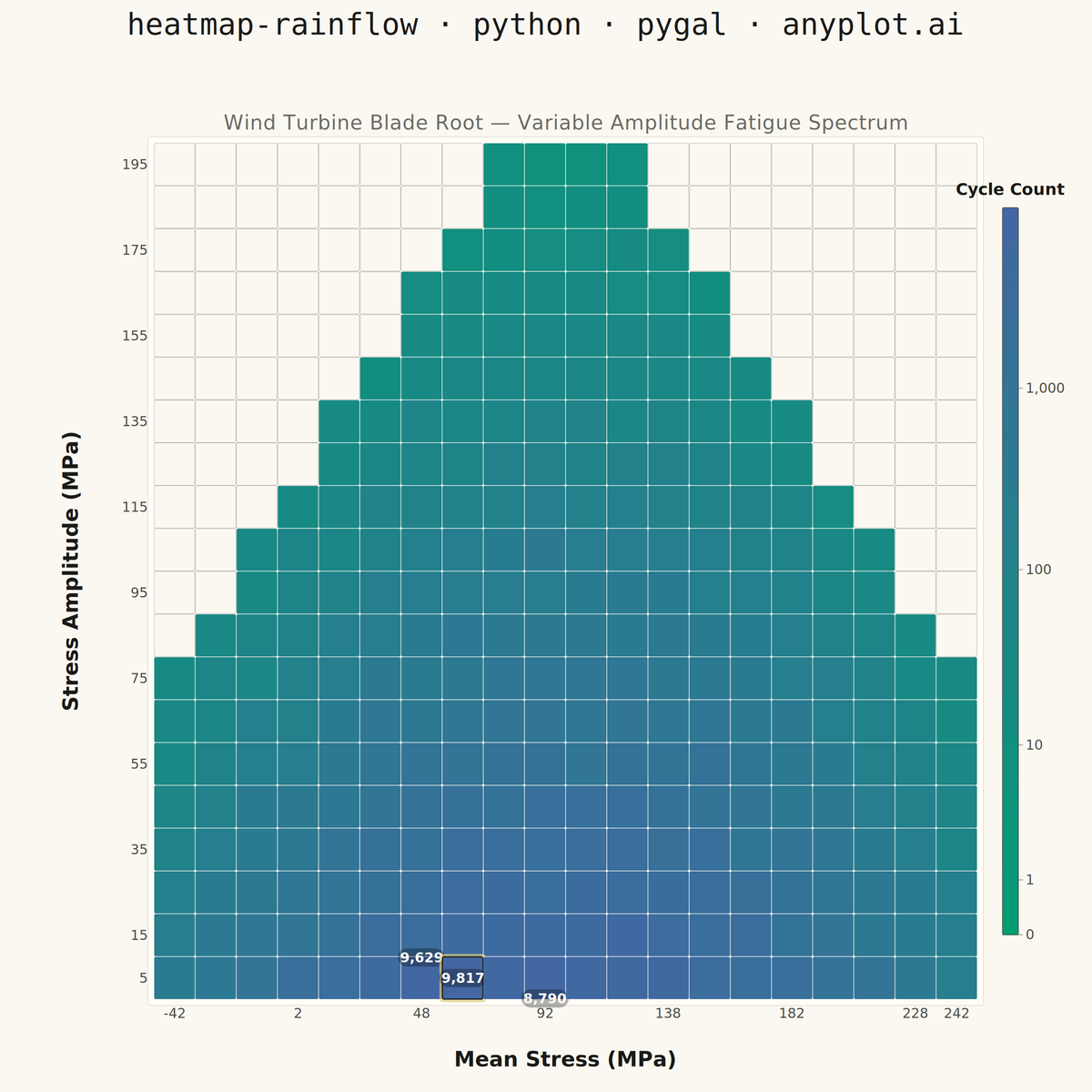Click the 15 y-axis tick label
Viewport: 1092px width, 1092px height.
[140, 935]
